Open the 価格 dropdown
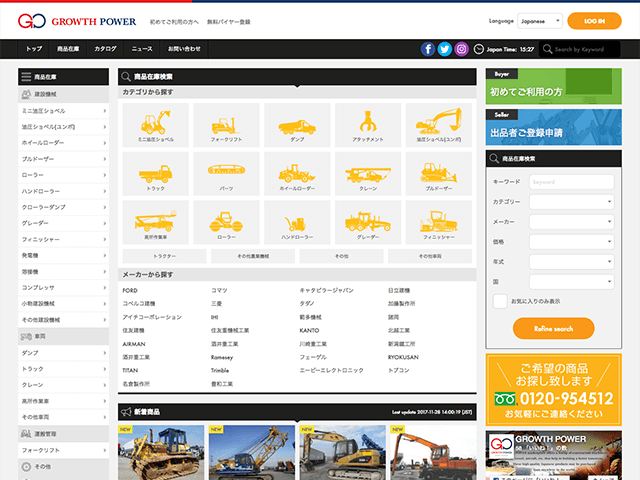The width and height of the screenshot is (640, 480). pyautogui.click(x=571, y=242)
